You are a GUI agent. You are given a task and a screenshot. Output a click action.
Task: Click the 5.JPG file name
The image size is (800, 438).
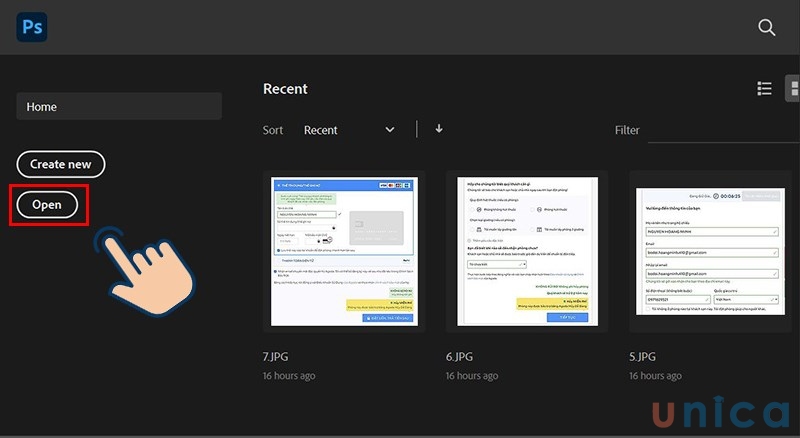click(x=642, y=357)
